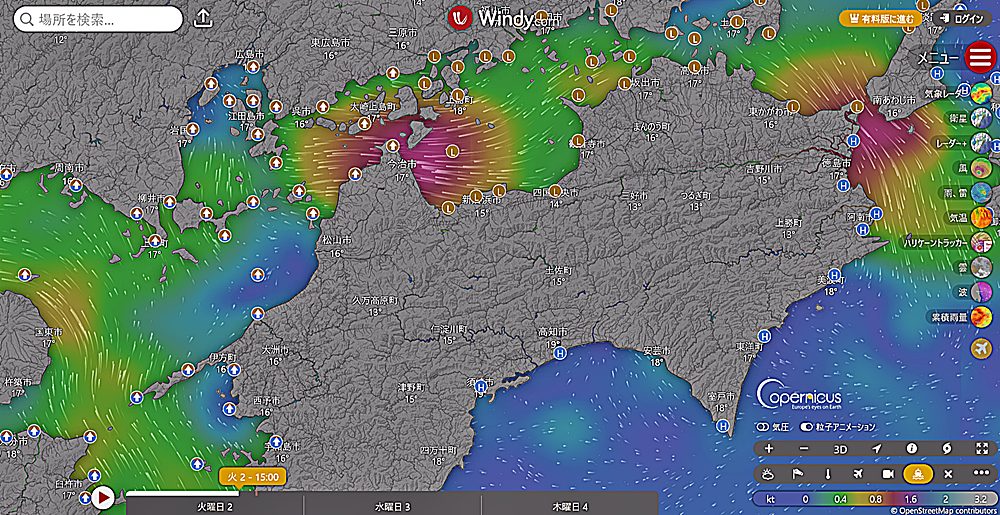Select 水曜日 3 on the timeline

pyautogui.click(x=393, y=506)
